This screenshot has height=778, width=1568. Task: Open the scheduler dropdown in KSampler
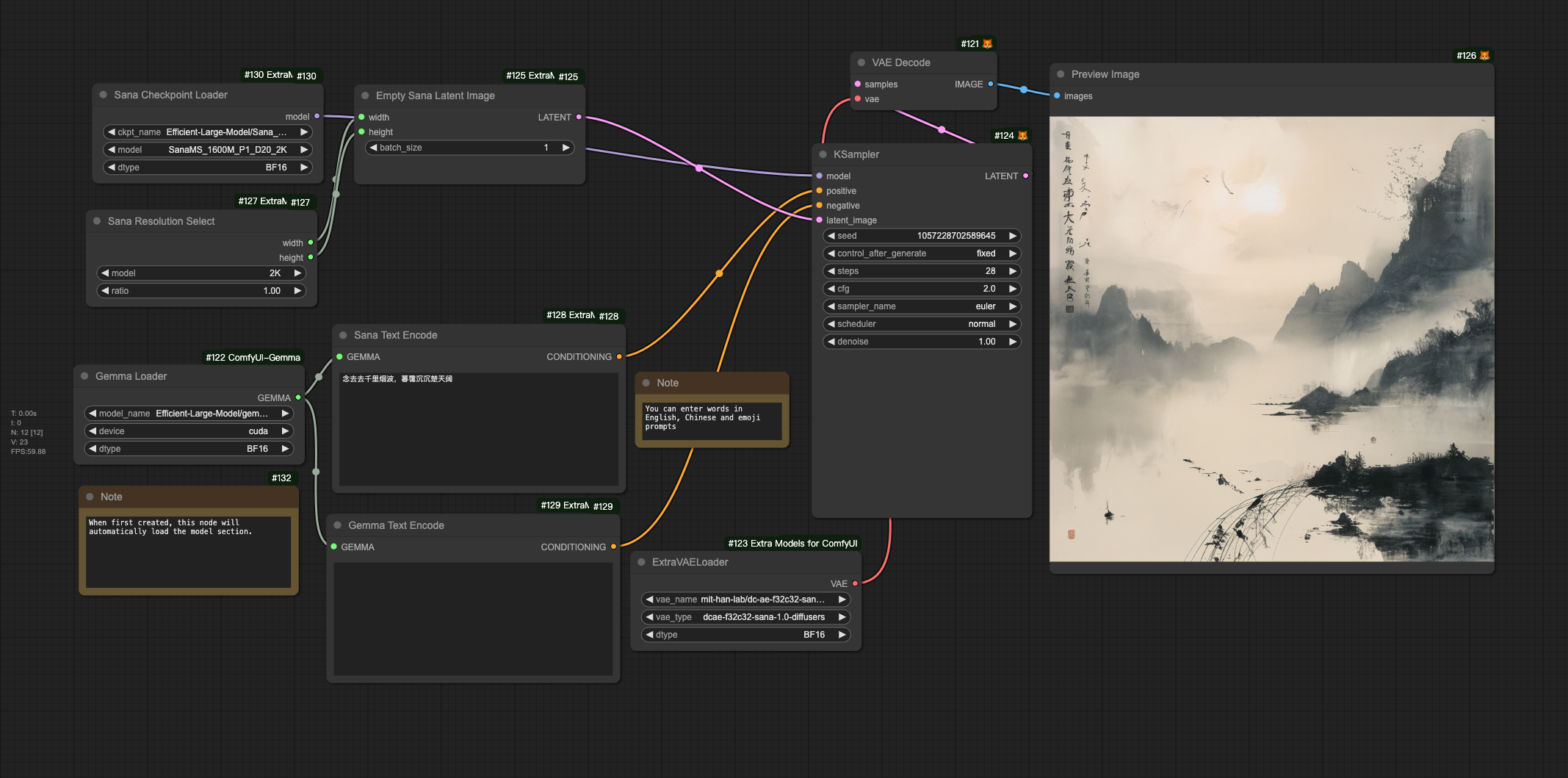tap(922, 324)
